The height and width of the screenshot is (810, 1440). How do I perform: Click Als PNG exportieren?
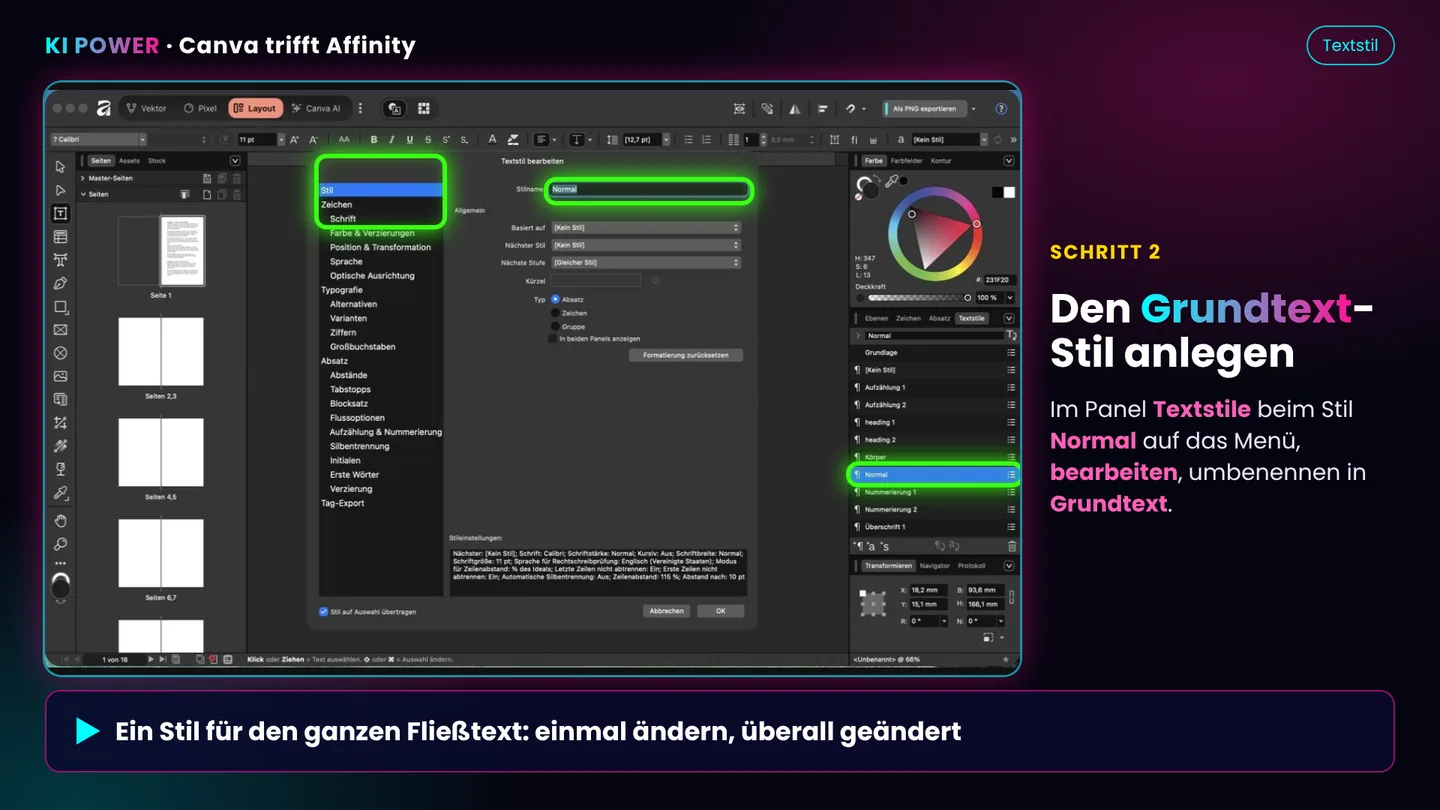pyautogui.click(x=927, y=108)
